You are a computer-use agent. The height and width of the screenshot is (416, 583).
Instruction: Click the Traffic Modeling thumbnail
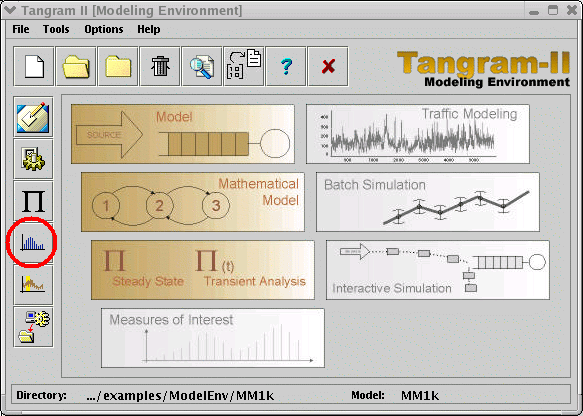pos(418,134)
